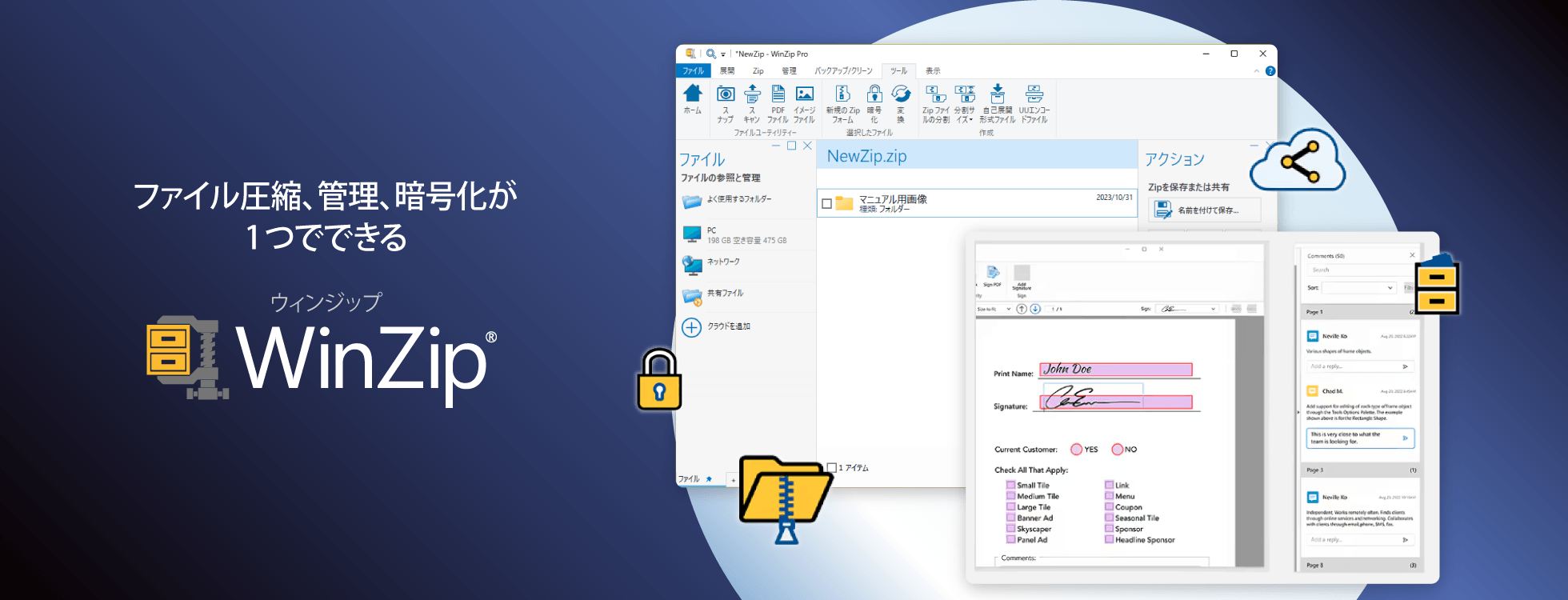The width and height of the screenshot is (1568, 600).
Task: Click the Encrypt padlock icon in the ribbon
Action: click(874, 94)
